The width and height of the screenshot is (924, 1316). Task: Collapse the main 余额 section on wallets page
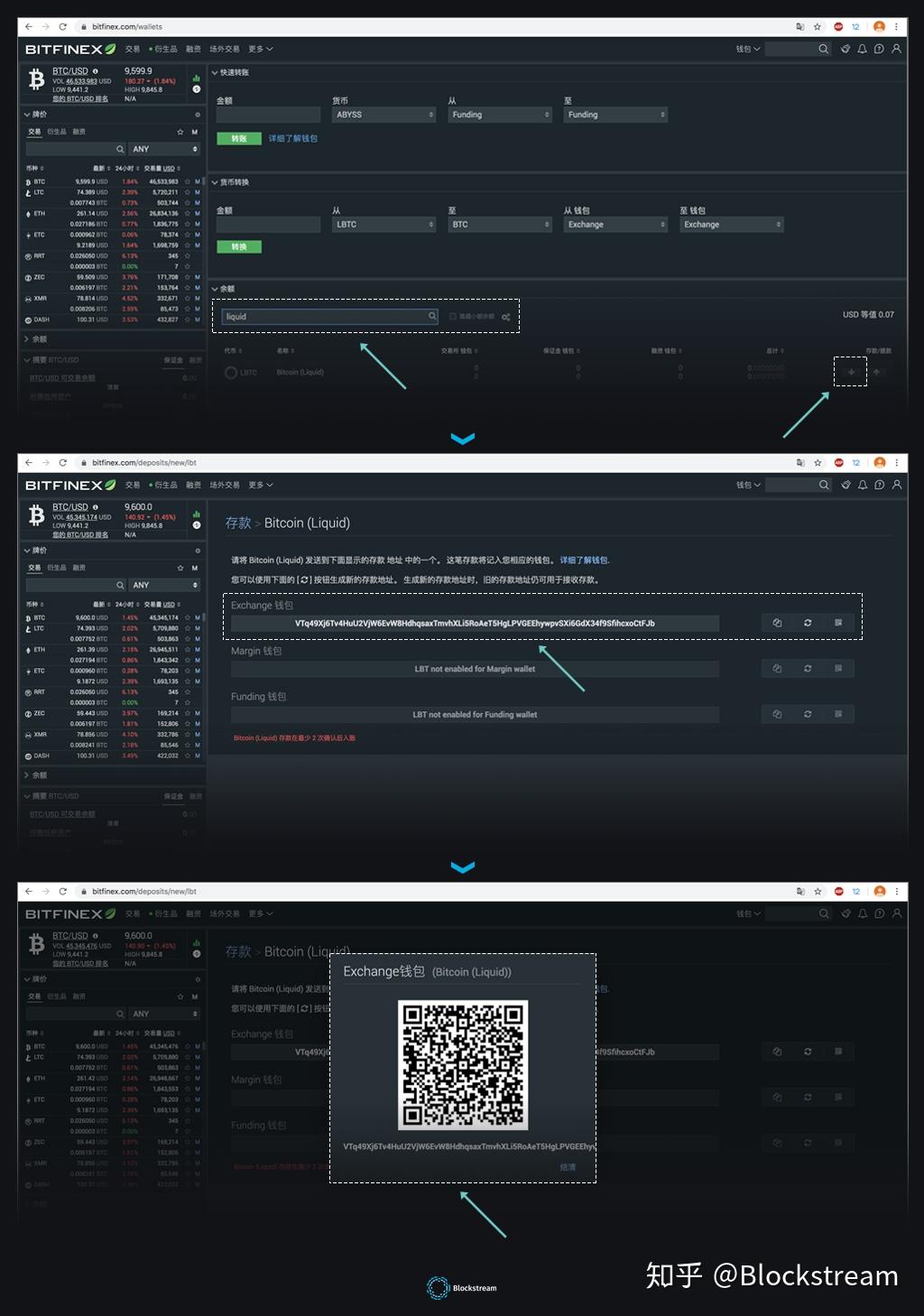(x=215, y=289)
